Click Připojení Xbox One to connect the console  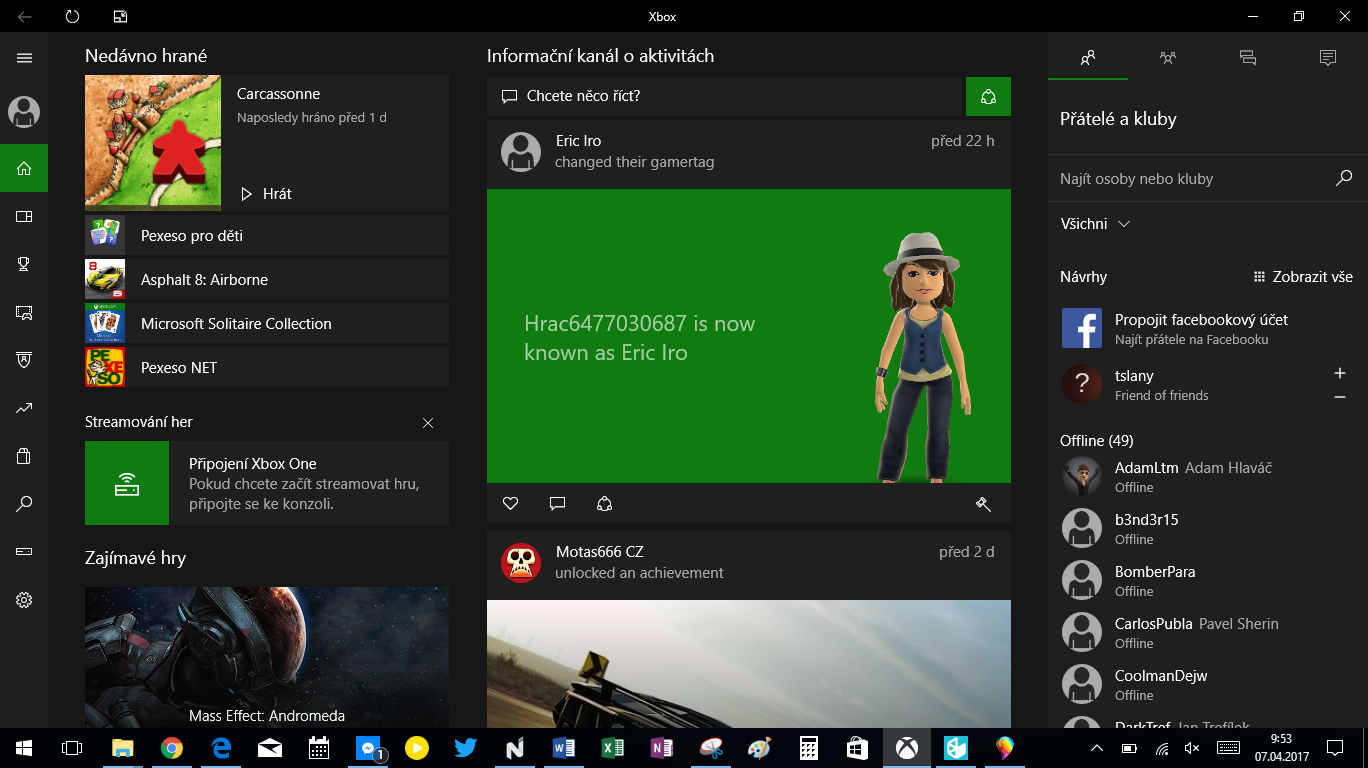point(267,484)
